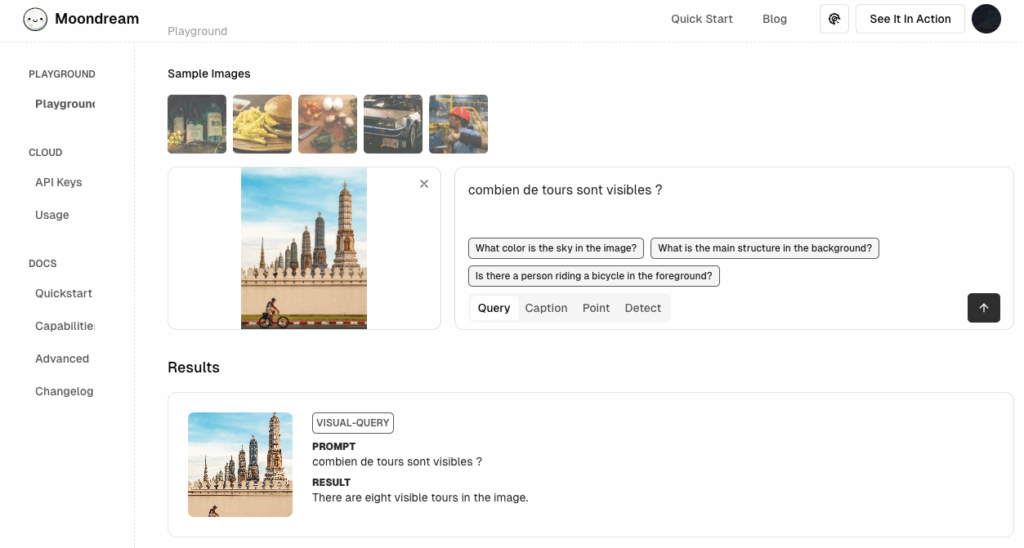Go to Changelog in sidebar
Viewport: 1024px width, 548px height.
pyautogui.click(x=64, y=391)
